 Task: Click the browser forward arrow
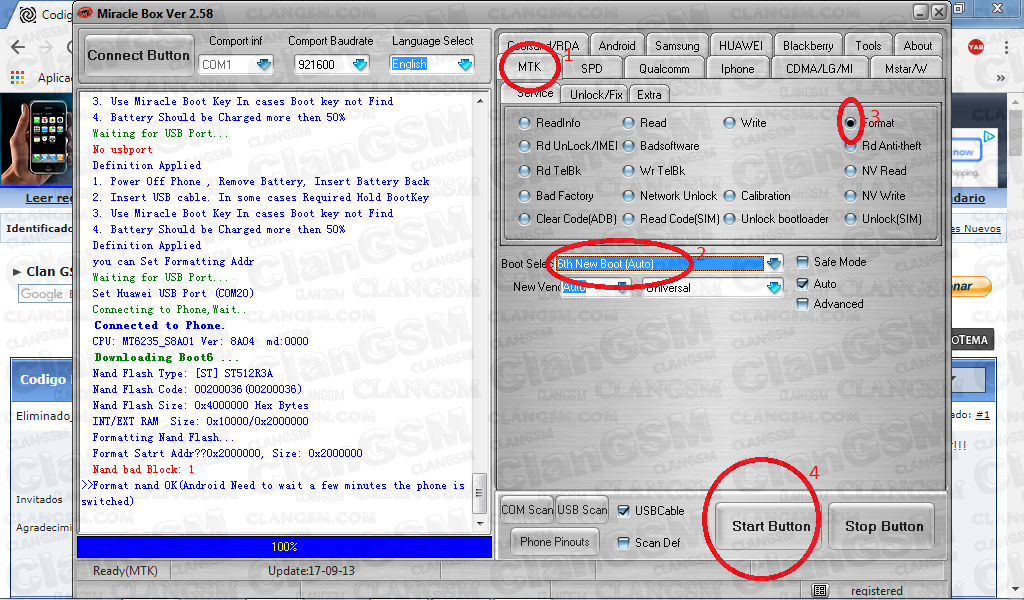46,46
